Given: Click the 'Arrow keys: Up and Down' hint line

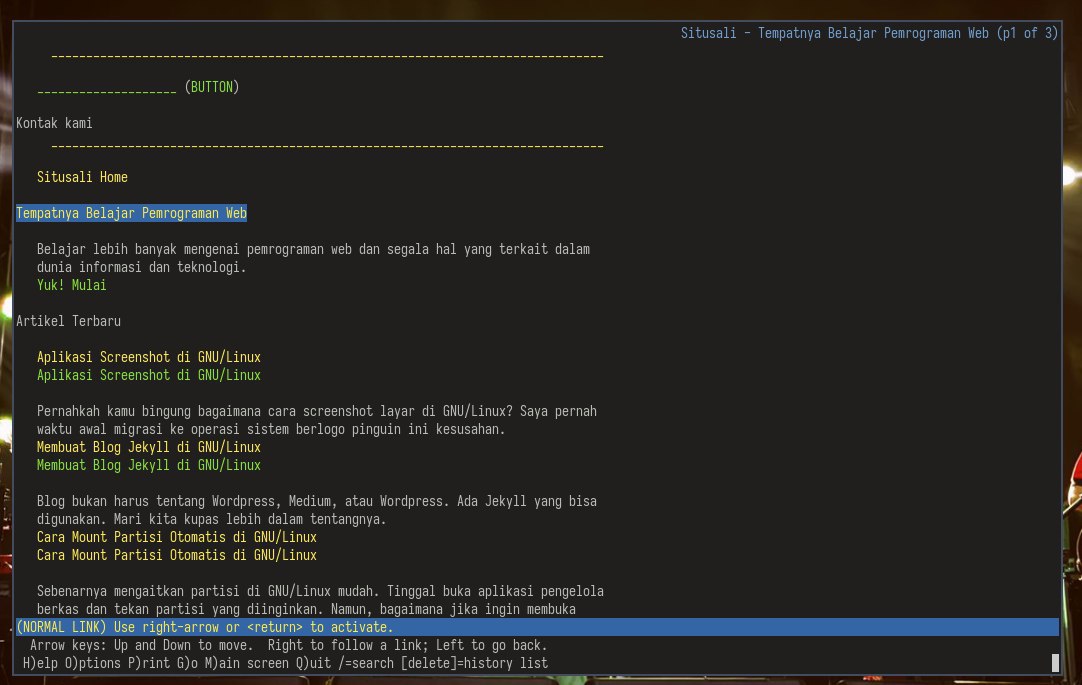Looking at the screenshot, I should [x=288, y=645].
